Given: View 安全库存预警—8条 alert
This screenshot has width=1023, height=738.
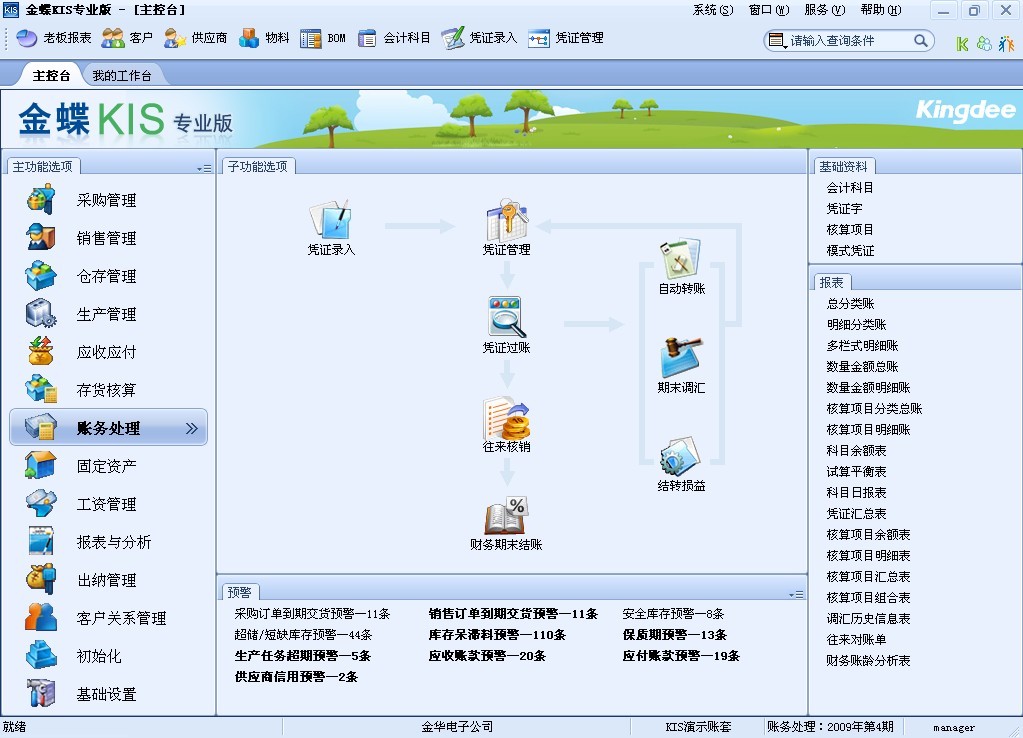Looking at the screenshot, I should click(673, 613).
